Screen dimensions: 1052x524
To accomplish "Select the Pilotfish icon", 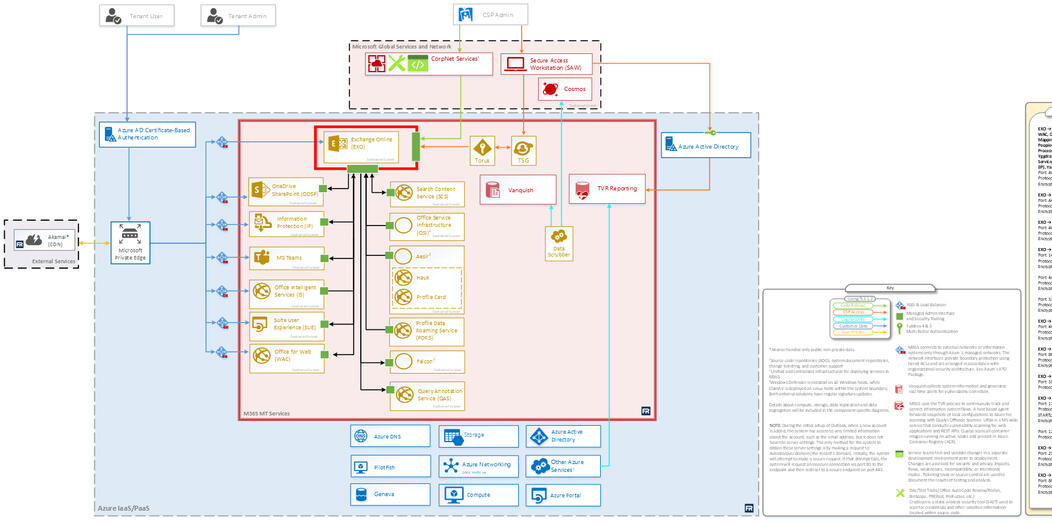I will [x=360, y=466].
